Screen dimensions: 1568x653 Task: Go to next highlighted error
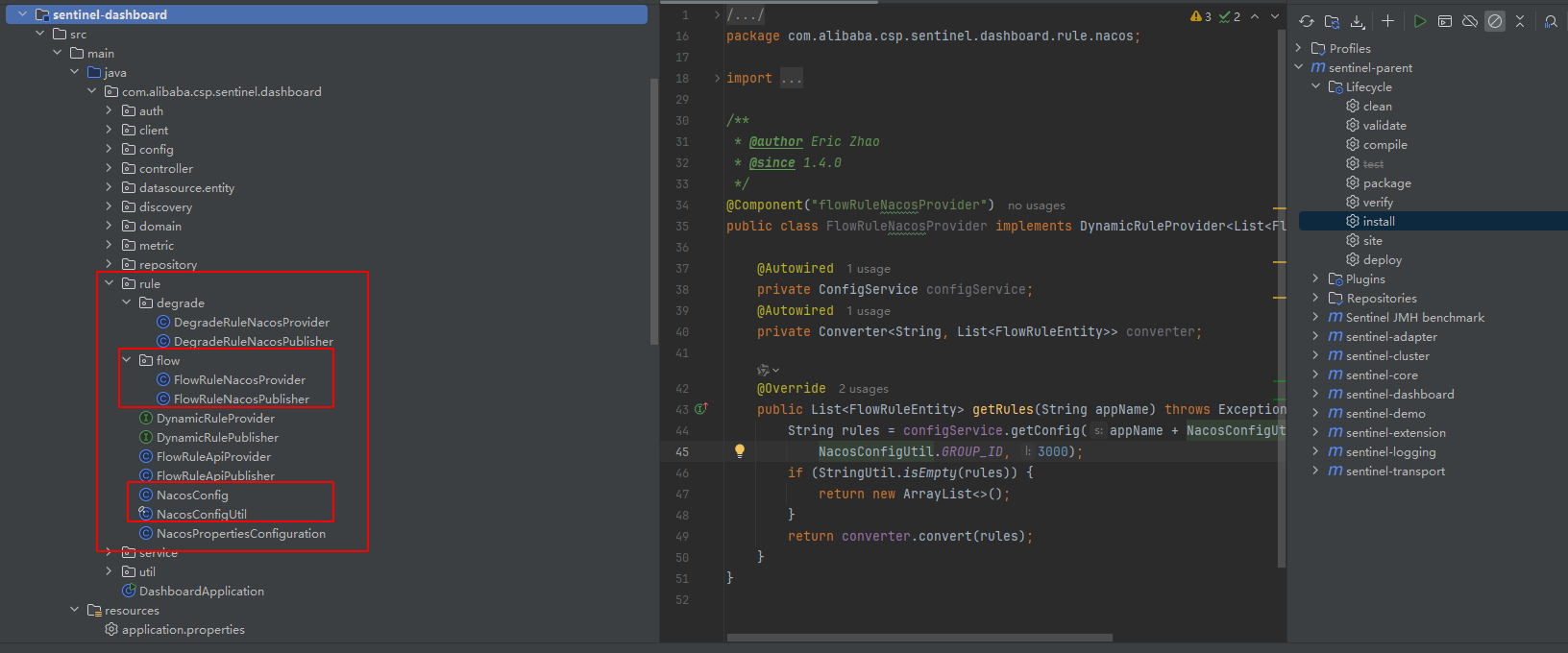pos(1275,16)
